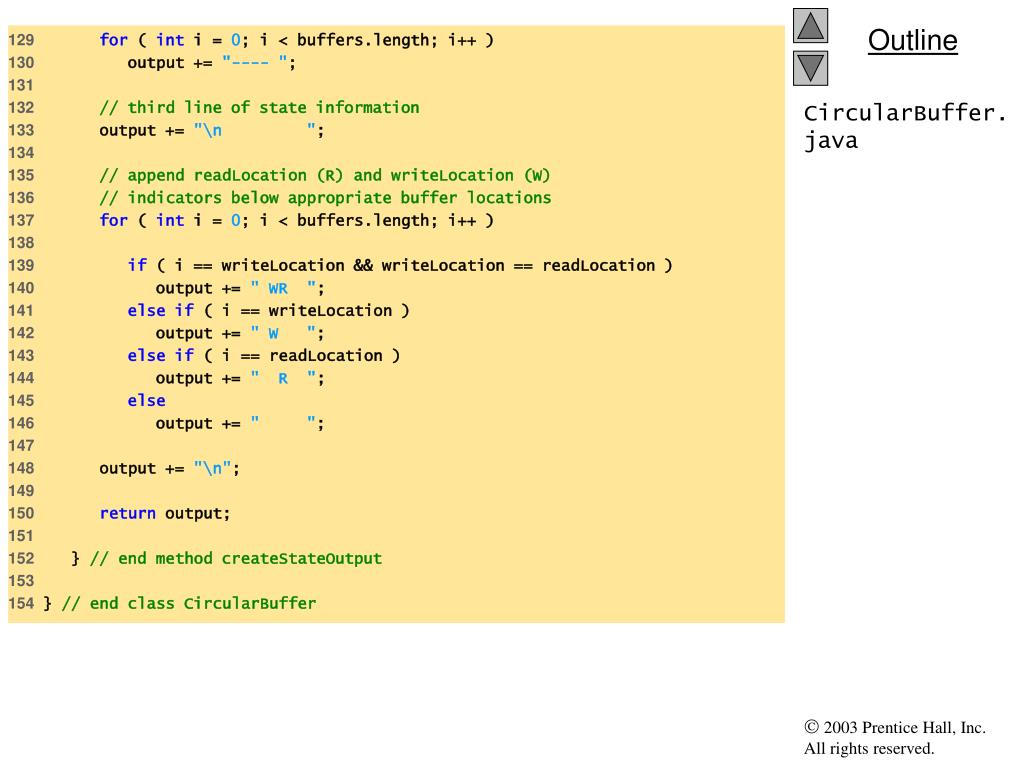This screenshot has width=1024, height=768.
Task: Select comment 'third line of state information'
Action: click(x=259, y=108)
